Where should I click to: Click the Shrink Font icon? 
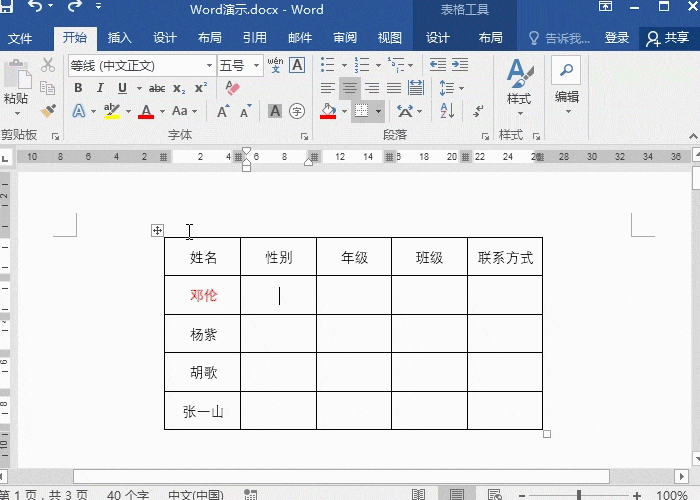click(246, 111)
